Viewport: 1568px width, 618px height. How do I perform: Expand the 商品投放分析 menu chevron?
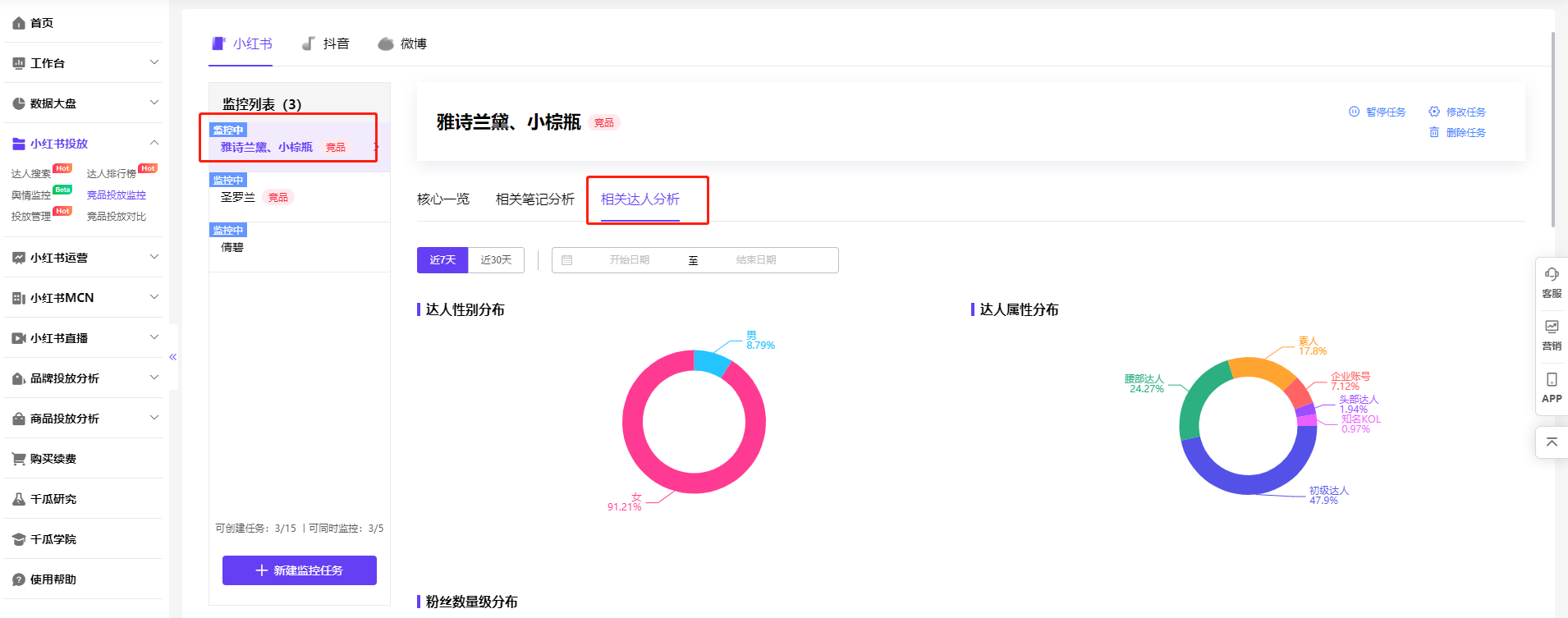(154, 418)
